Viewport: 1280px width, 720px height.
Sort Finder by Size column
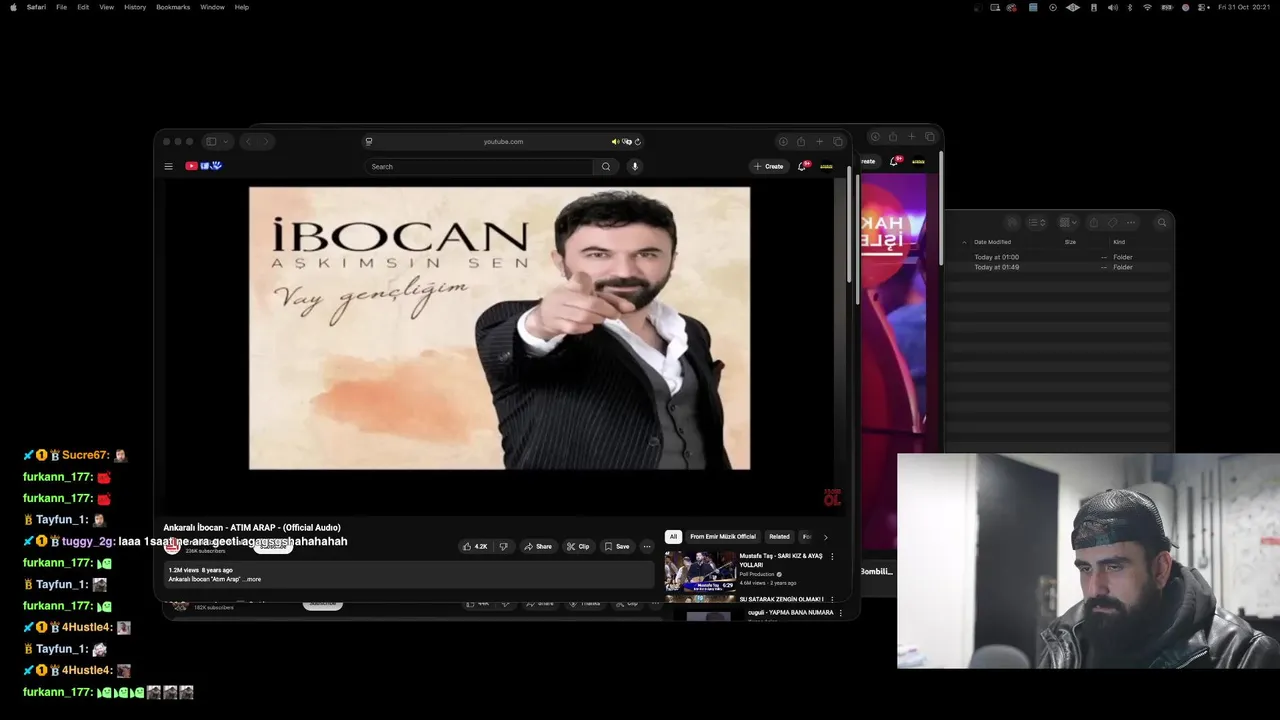[1070, 242]
